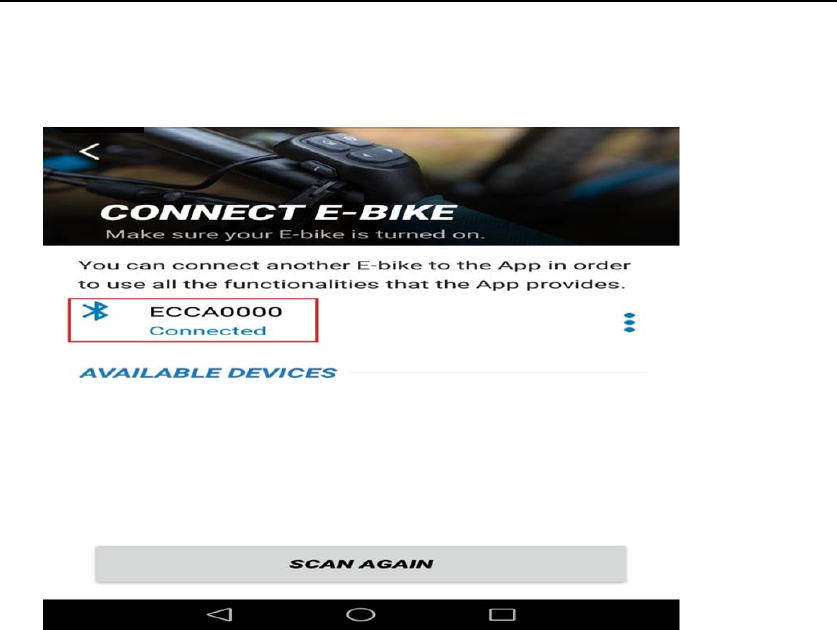Tap black navigation bar left of back button
The image size is (837, 630).
tap(123, 615)
